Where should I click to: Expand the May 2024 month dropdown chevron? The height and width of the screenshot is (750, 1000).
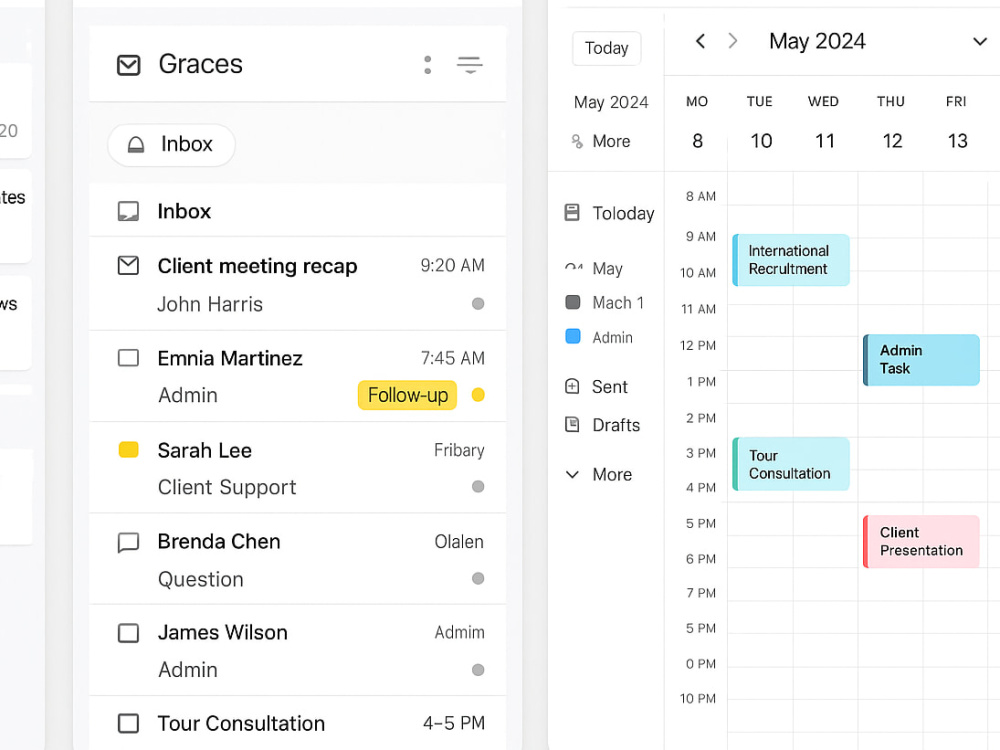coord(980,42)
